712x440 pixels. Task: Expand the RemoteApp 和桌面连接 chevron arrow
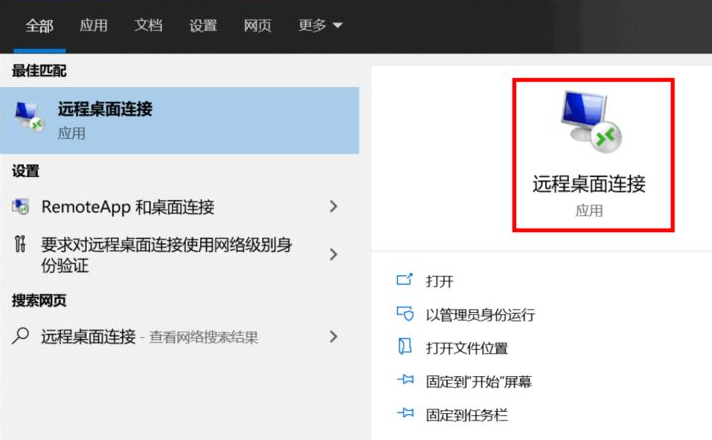[x=333, y=207]
